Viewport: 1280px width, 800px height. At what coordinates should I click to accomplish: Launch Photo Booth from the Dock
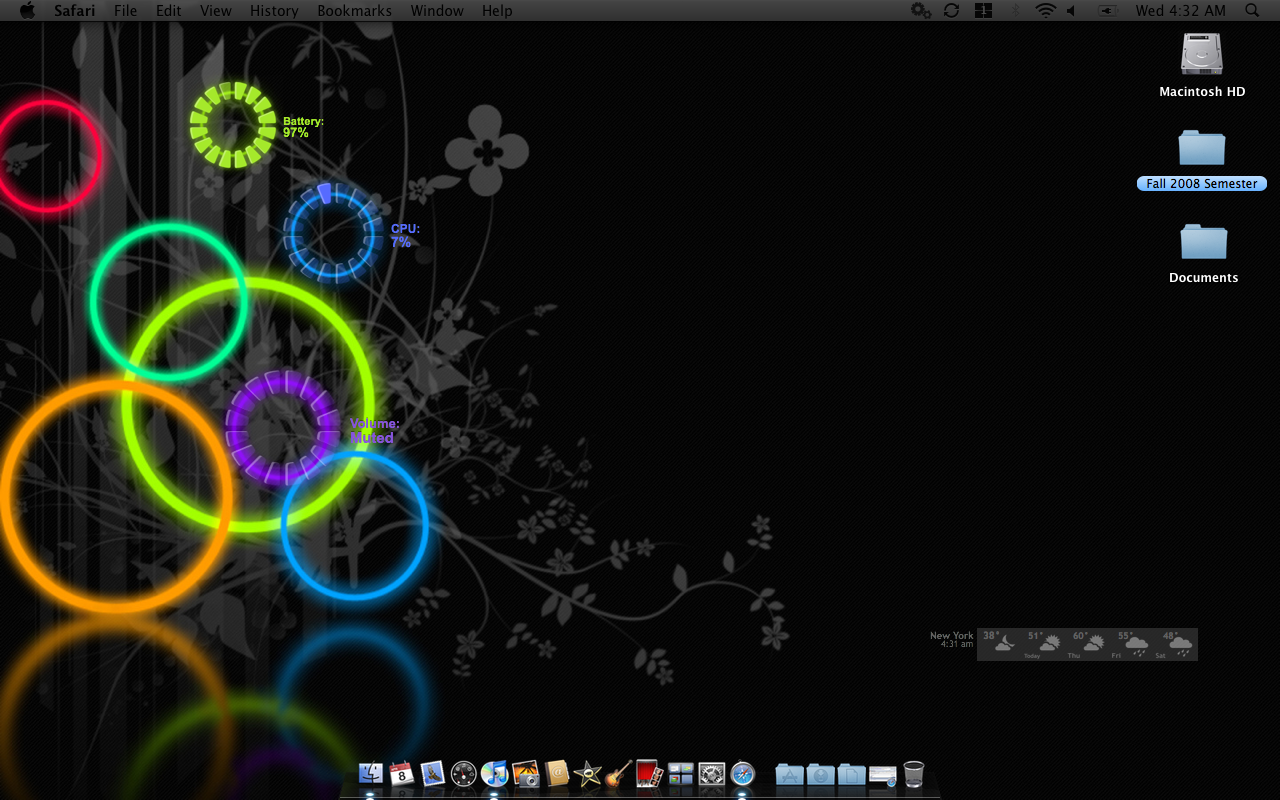[x=649, y=773]
